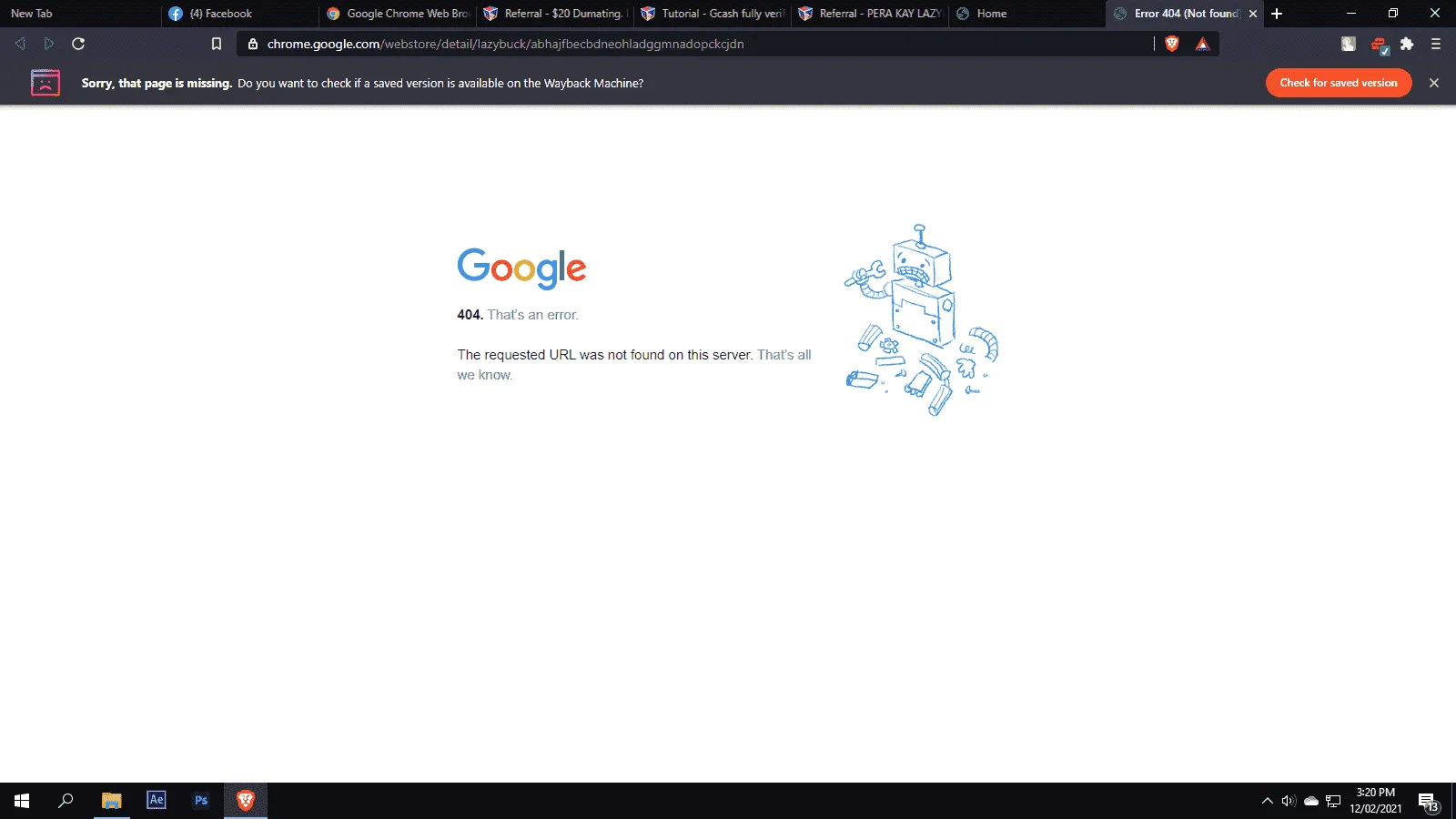Screen dimensions: 1456x819
Task: Click the OneDrive cloud tray icon
Action: coord(1311,801)
